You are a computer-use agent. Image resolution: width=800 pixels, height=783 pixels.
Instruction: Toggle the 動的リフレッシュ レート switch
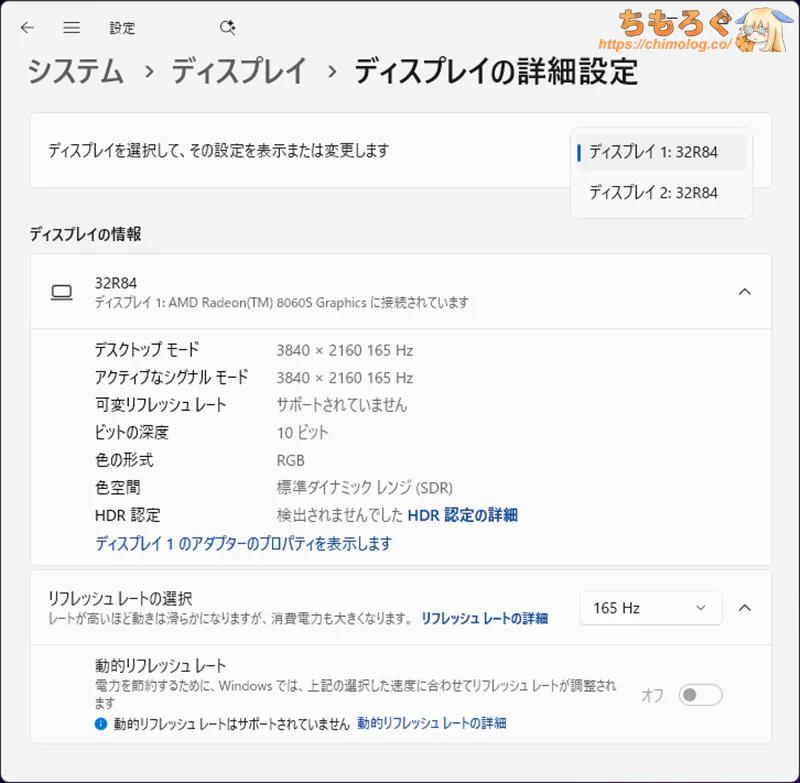[700, 695]
